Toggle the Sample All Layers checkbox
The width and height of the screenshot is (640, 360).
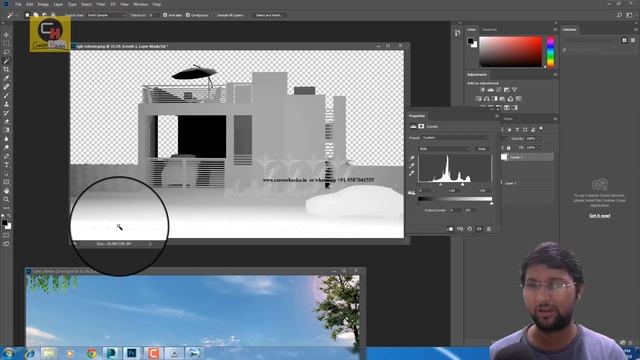tap(214, 15)
